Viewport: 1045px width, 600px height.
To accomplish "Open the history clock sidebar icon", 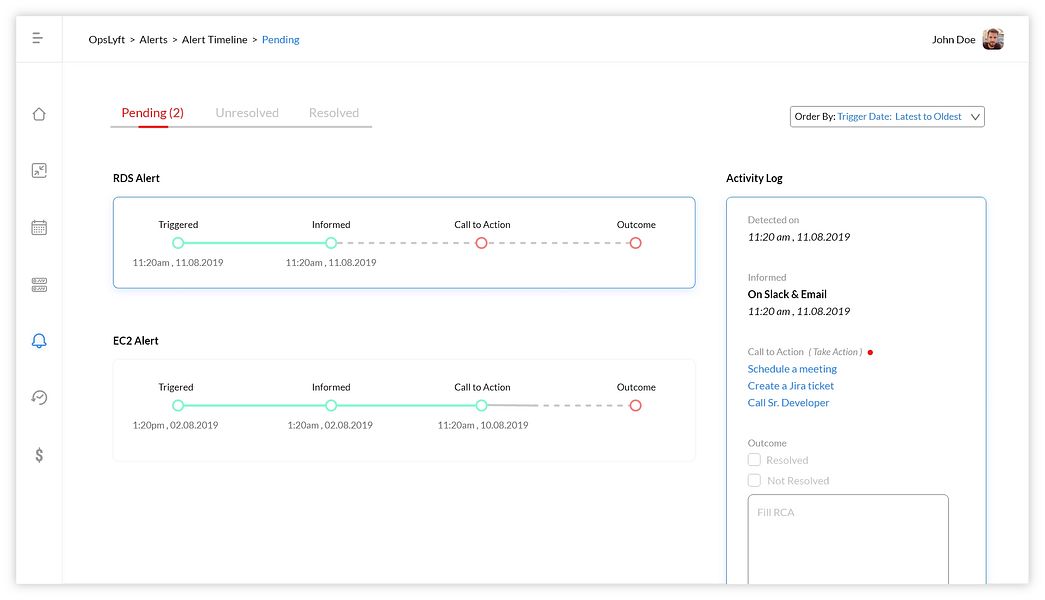I will [39, 398].
